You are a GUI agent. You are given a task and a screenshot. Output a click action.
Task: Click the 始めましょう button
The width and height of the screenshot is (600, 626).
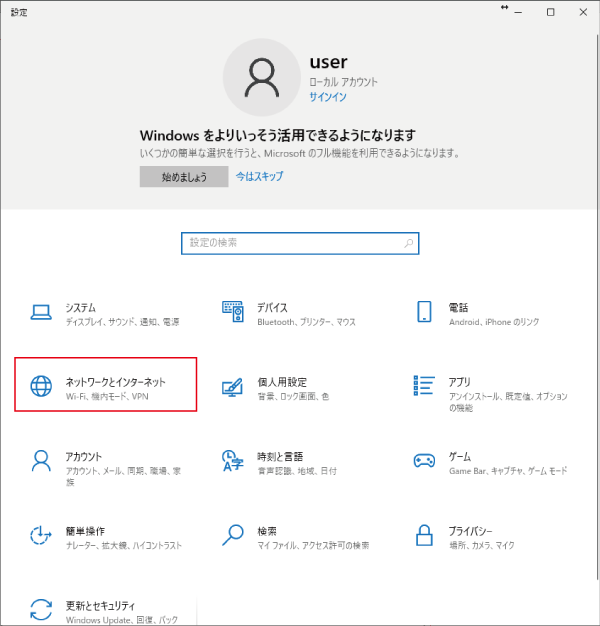click(x=184, y=176)
